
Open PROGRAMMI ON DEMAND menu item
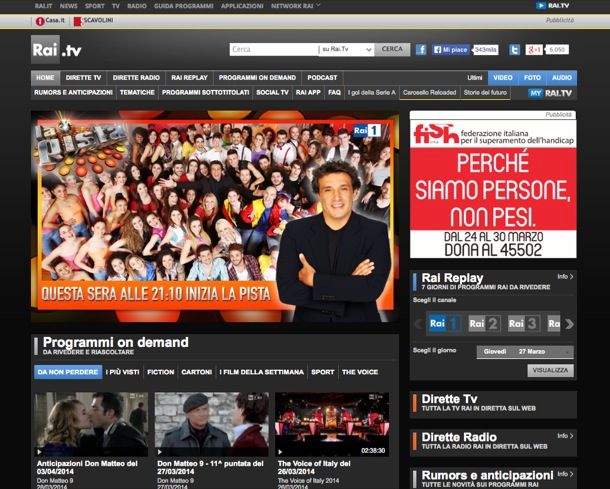click(257, 78)
